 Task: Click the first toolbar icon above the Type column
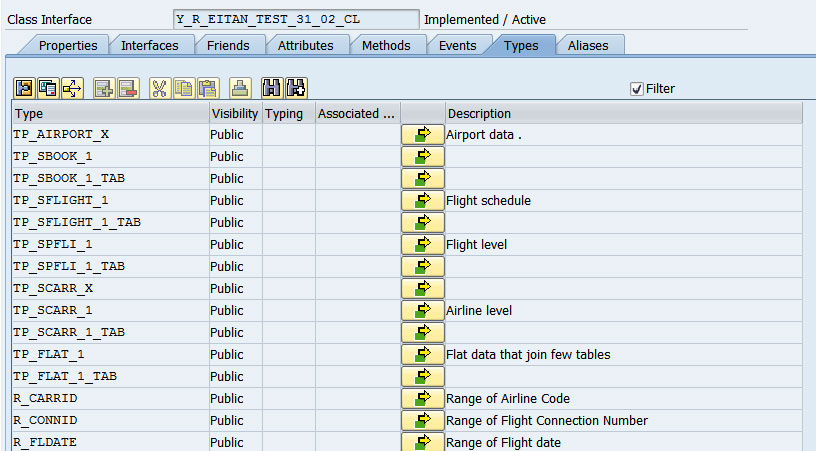coord(24,88)
